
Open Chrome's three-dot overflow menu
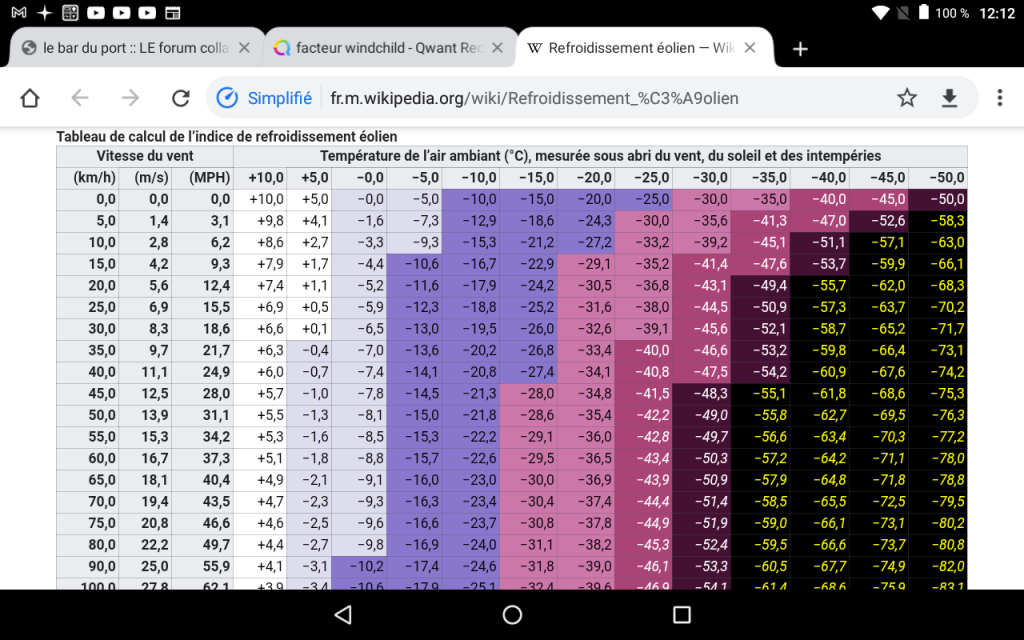pyautogui.click(x=999, y=98)
